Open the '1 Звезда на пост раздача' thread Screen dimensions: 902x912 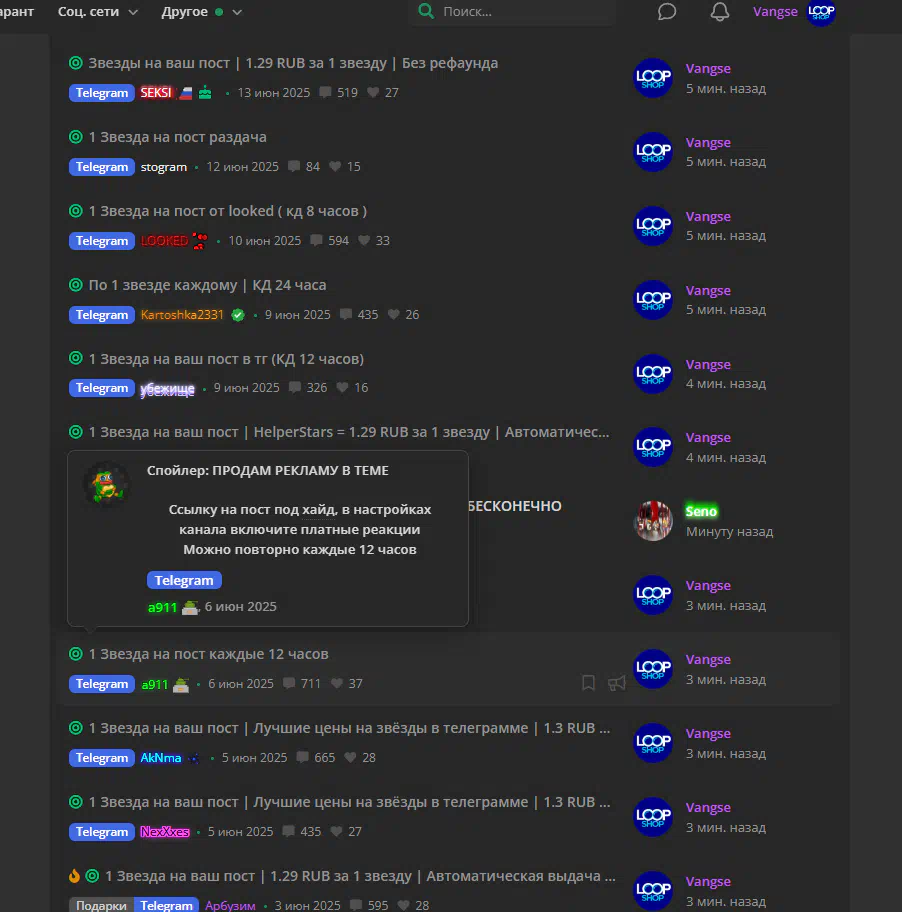pos(177,137)
